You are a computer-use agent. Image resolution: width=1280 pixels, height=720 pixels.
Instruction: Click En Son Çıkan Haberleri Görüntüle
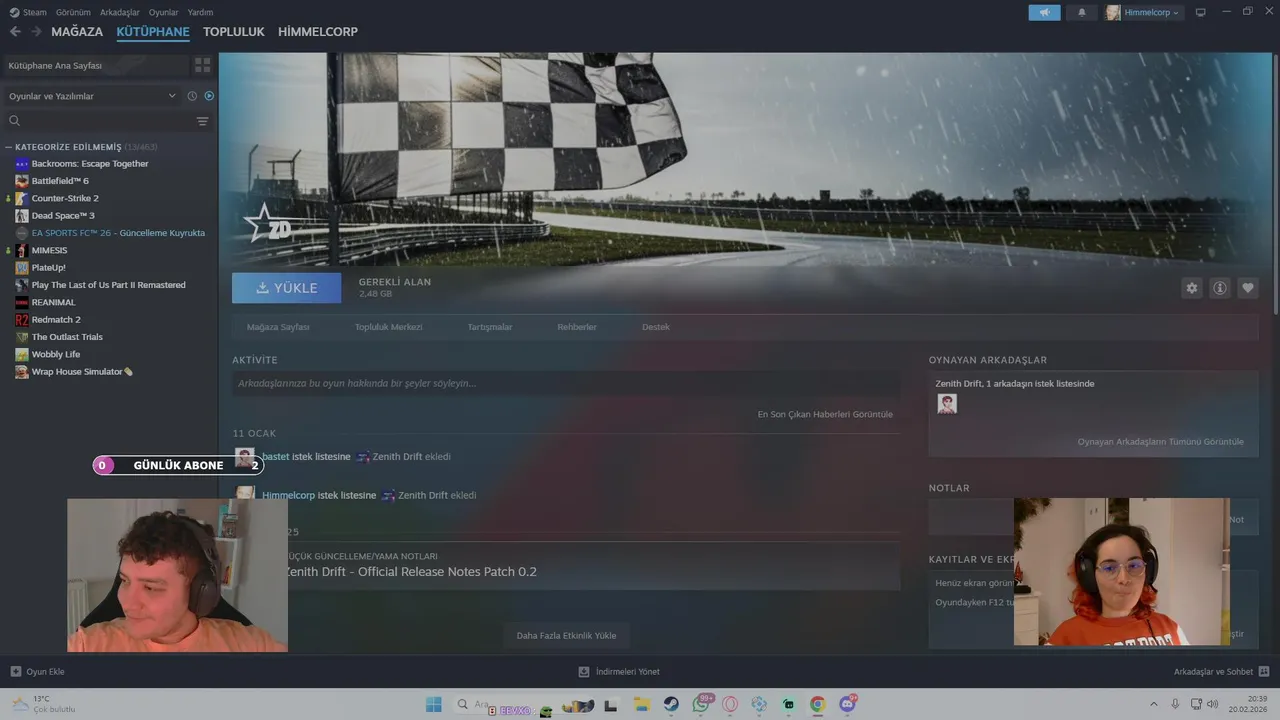825,414
